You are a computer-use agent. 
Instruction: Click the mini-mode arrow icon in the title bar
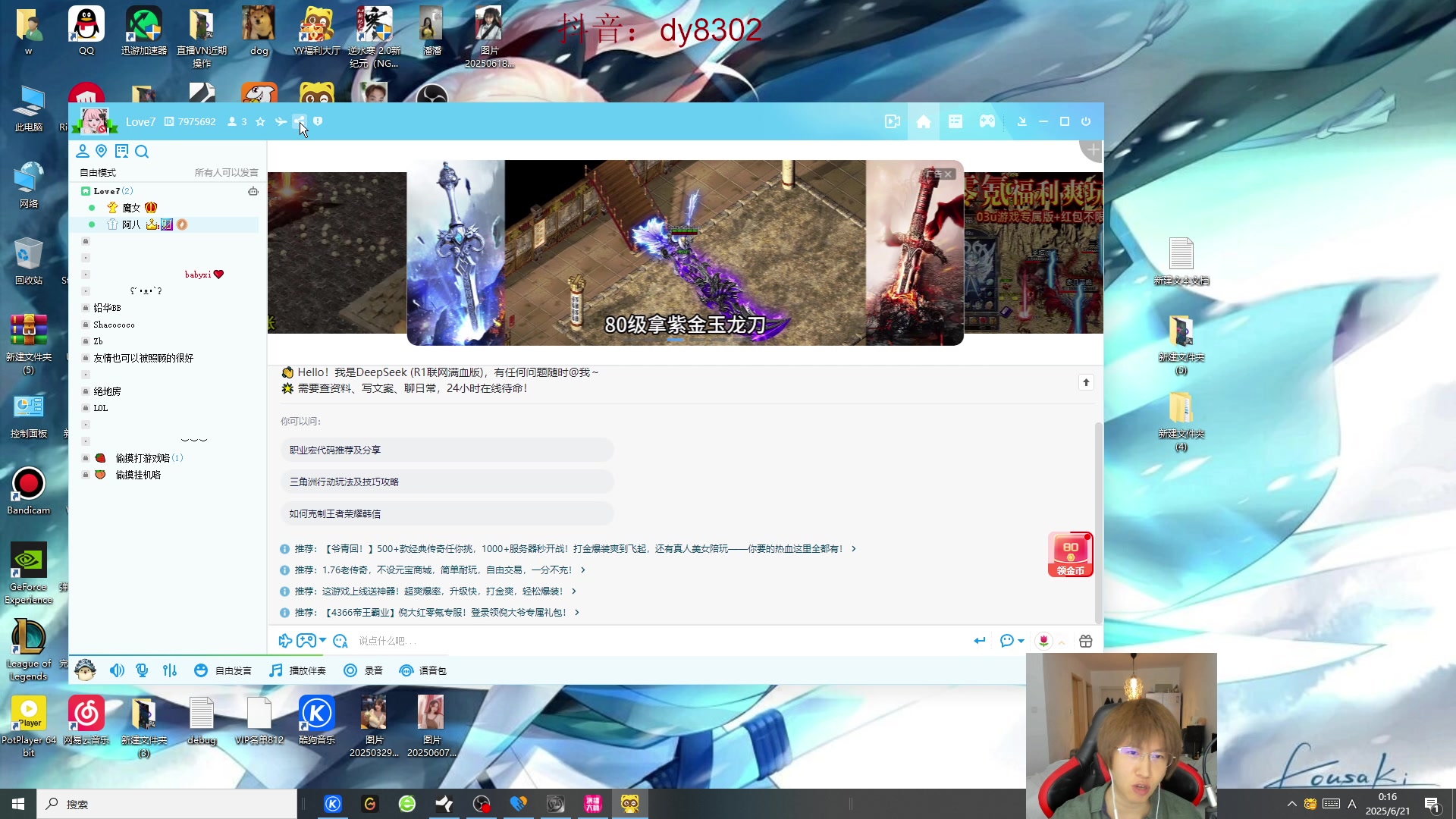[1022, 121]
